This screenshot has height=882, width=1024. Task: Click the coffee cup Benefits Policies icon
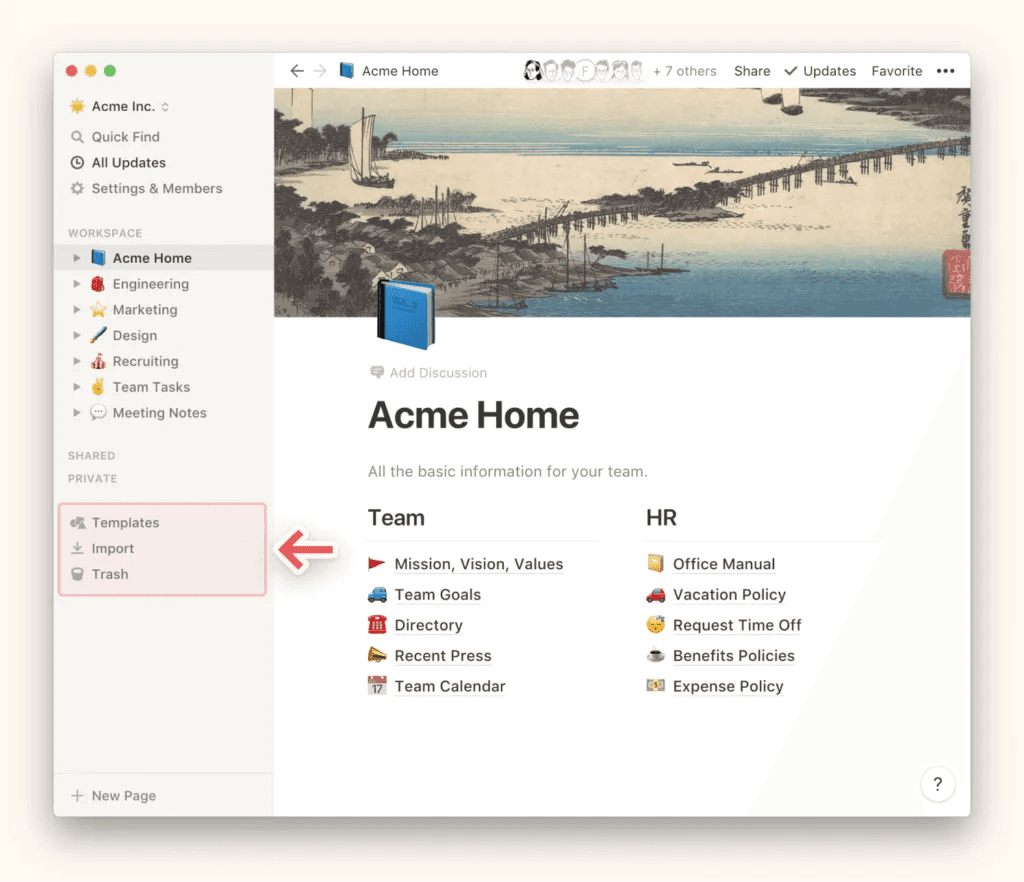click(x=656, y=655)
